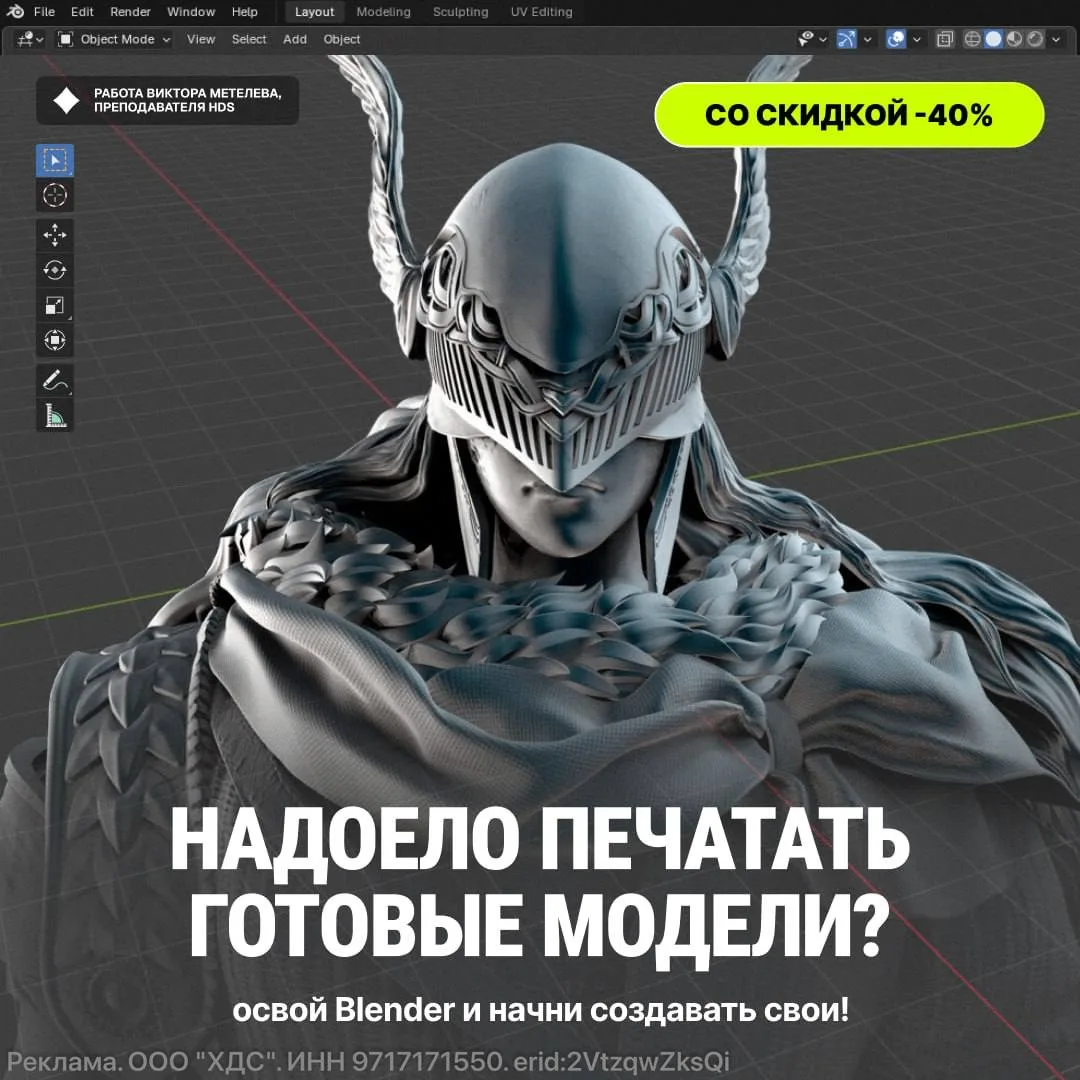Select the Measure tool
This screenshot has width=1080, height=1080.
pyautogui.click(x=54, y=415)
